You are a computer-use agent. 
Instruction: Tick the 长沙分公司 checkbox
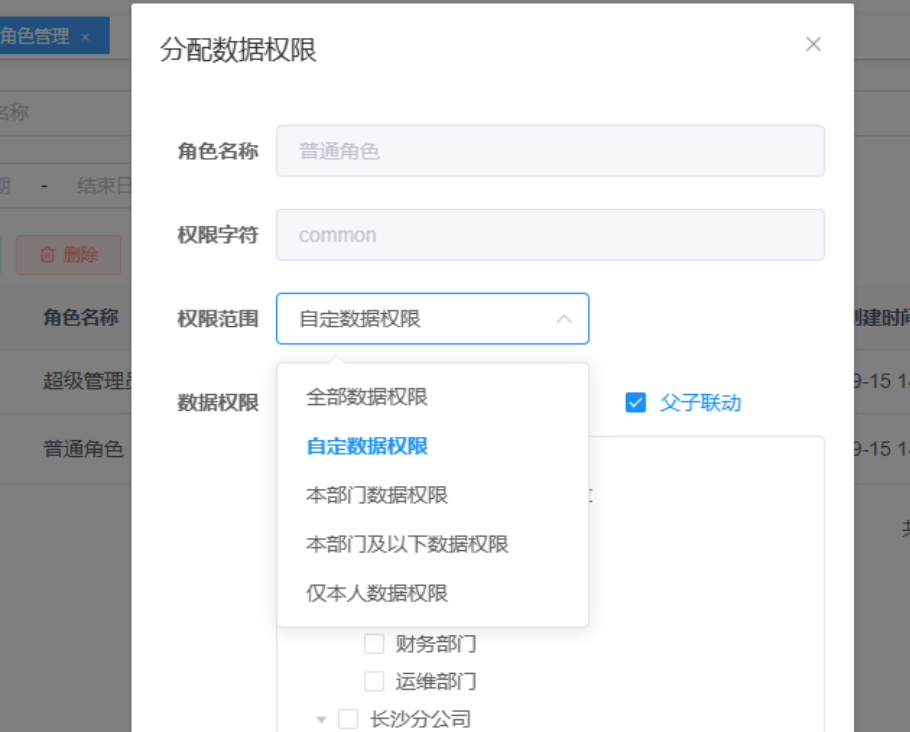coord(348,719)
